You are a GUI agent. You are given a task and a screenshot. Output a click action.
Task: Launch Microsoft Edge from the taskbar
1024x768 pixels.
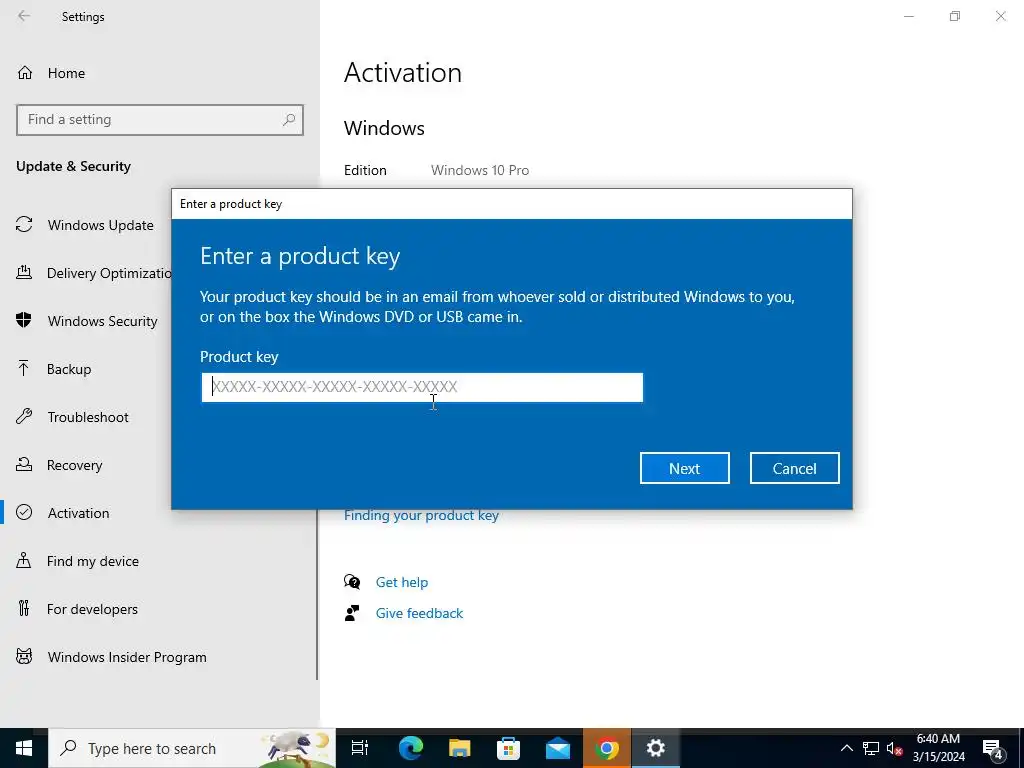click(411, 748)
